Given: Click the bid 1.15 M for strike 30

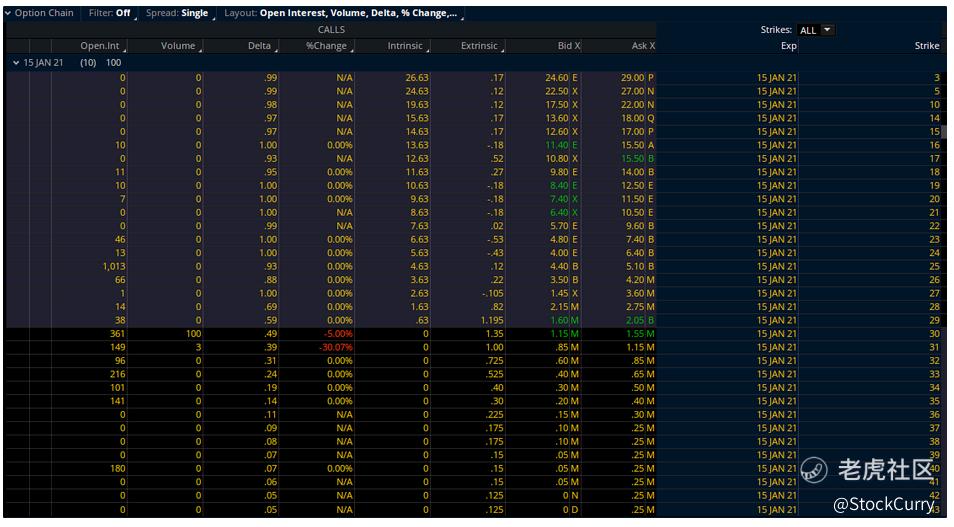Looking at the screenshot, I should [564, 333].
